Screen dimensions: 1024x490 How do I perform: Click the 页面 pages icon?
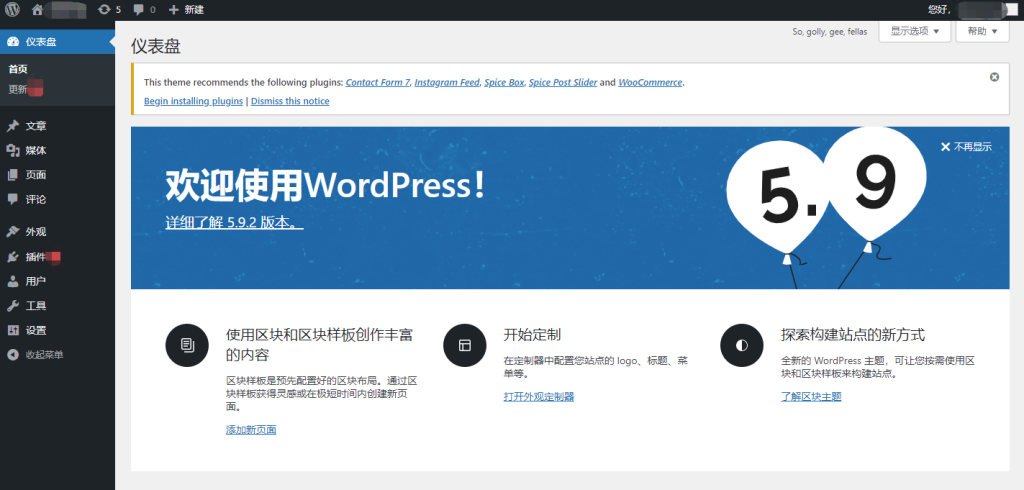coord(12,175)
